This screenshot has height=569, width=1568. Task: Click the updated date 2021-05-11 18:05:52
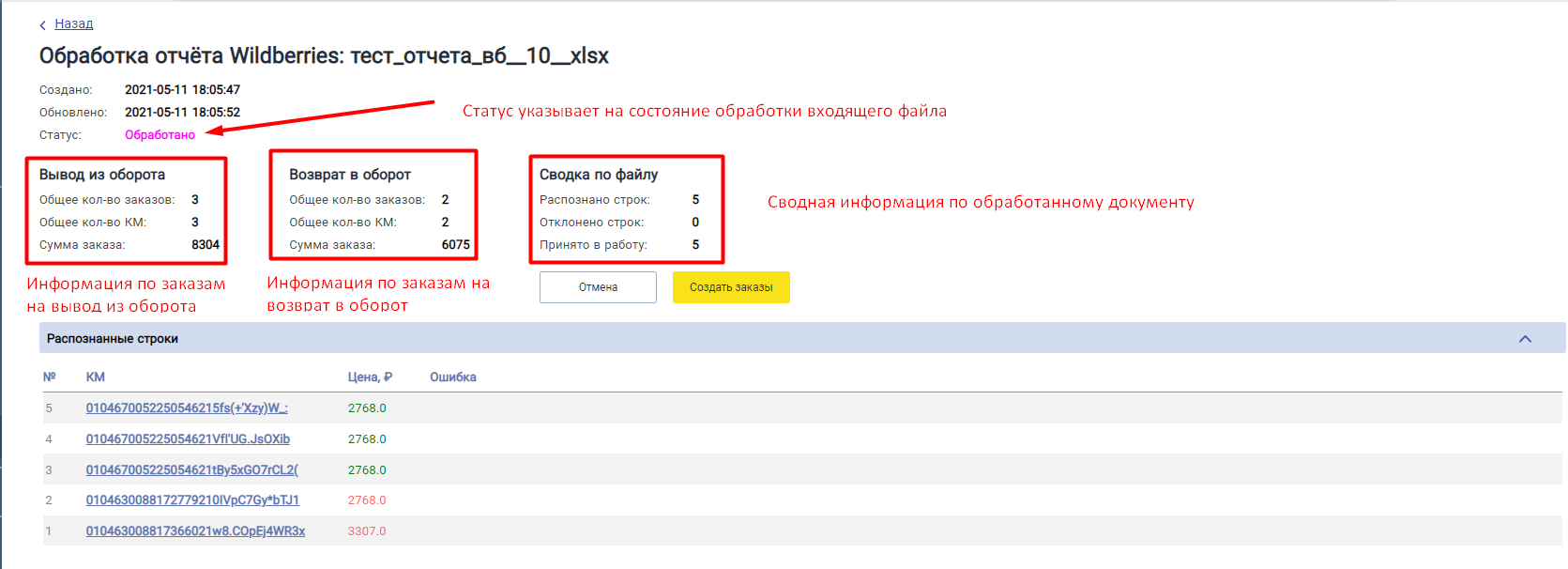(182, 112)
